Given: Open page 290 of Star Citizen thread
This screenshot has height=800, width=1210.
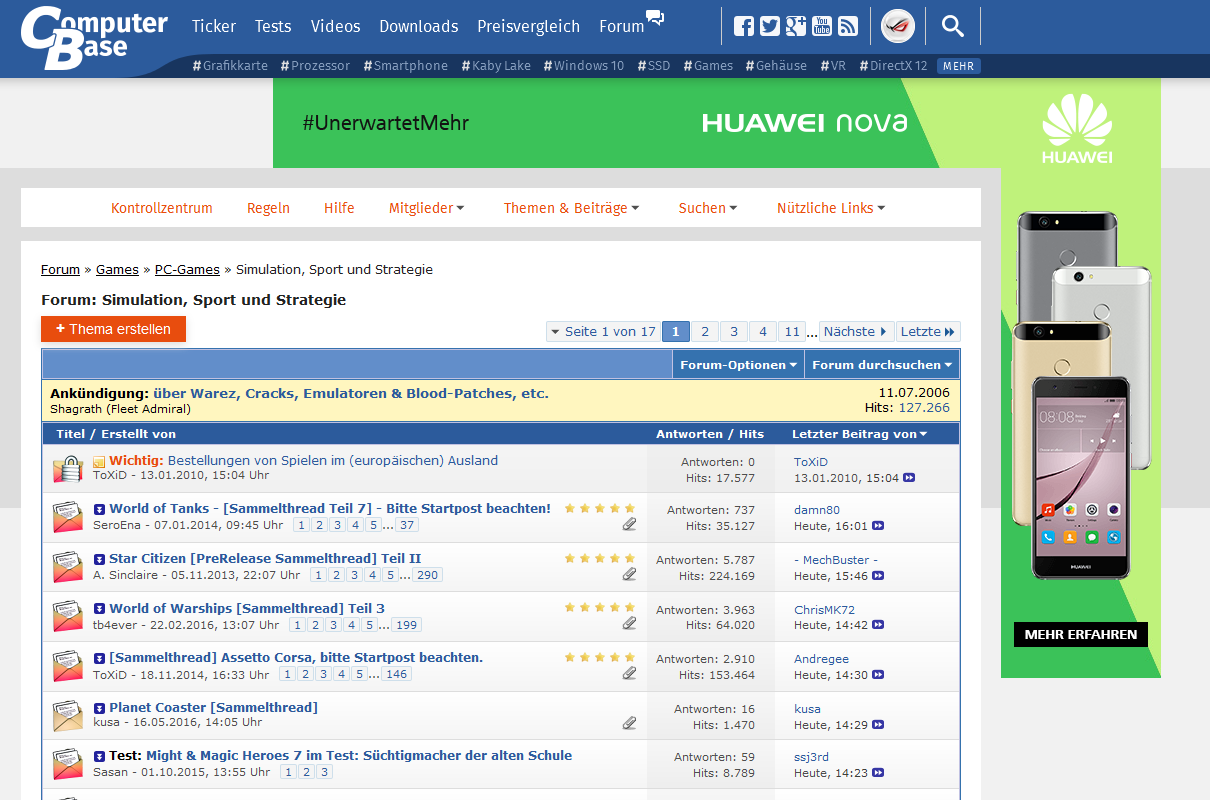Looking at the screenshot, I should (428, 575).
